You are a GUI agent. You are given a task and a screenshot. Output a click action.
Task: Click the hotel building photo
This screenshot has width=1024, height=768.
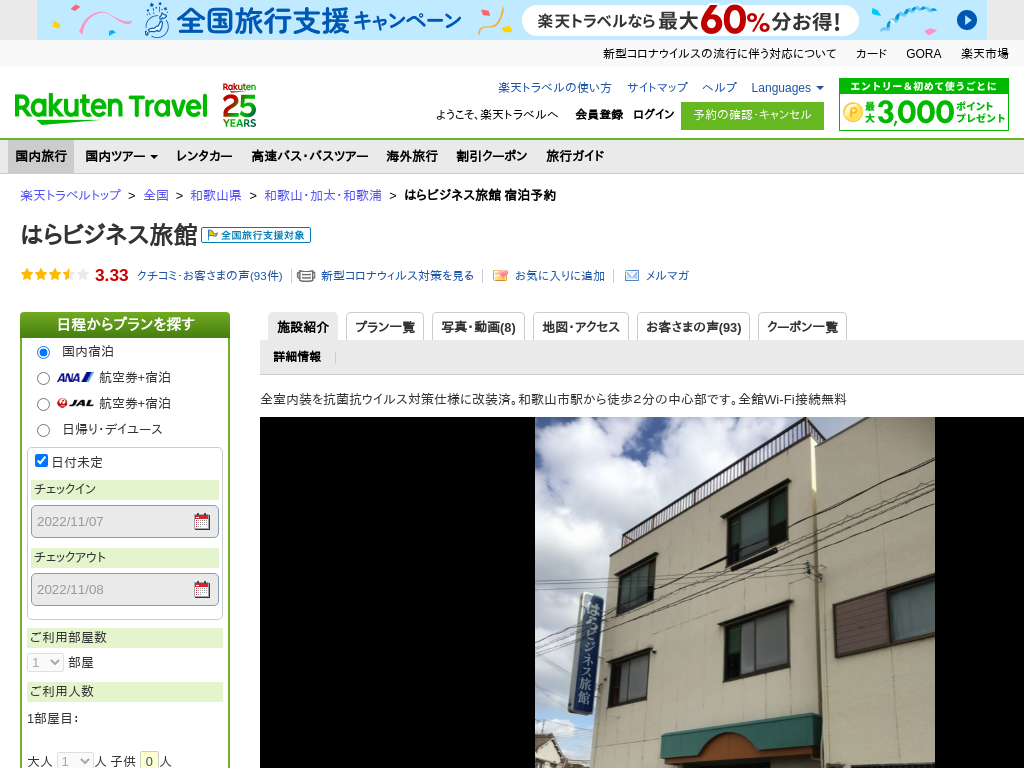pos(735,592)
